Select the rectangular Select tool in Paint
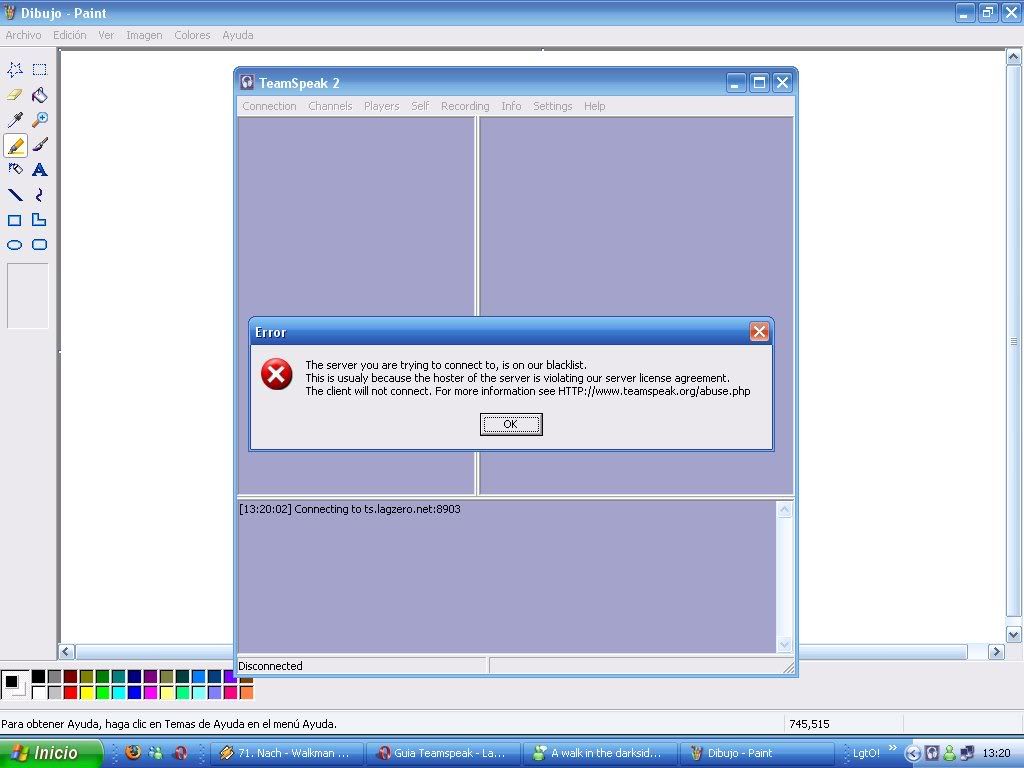 pos(40,69)
